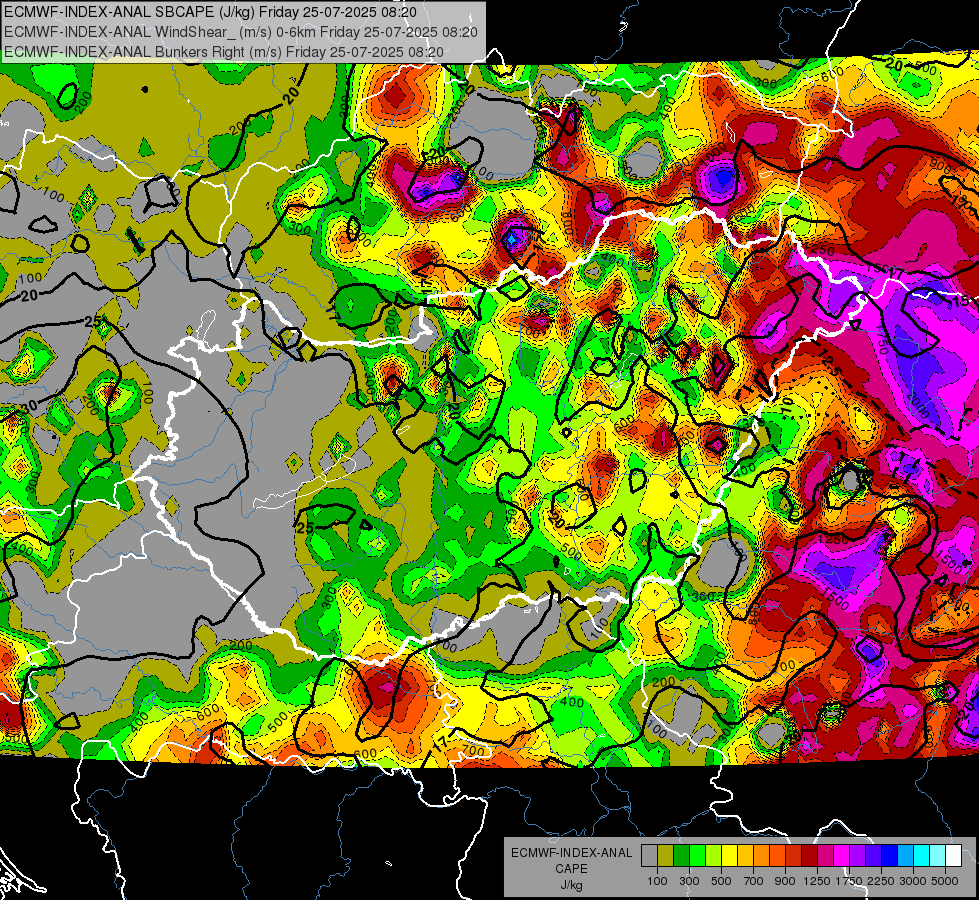Image resolution: width=979 pixels, height=900 pixels.
Task: Pick the gray swatch left of the 100 tick
Action: point(649,855)
